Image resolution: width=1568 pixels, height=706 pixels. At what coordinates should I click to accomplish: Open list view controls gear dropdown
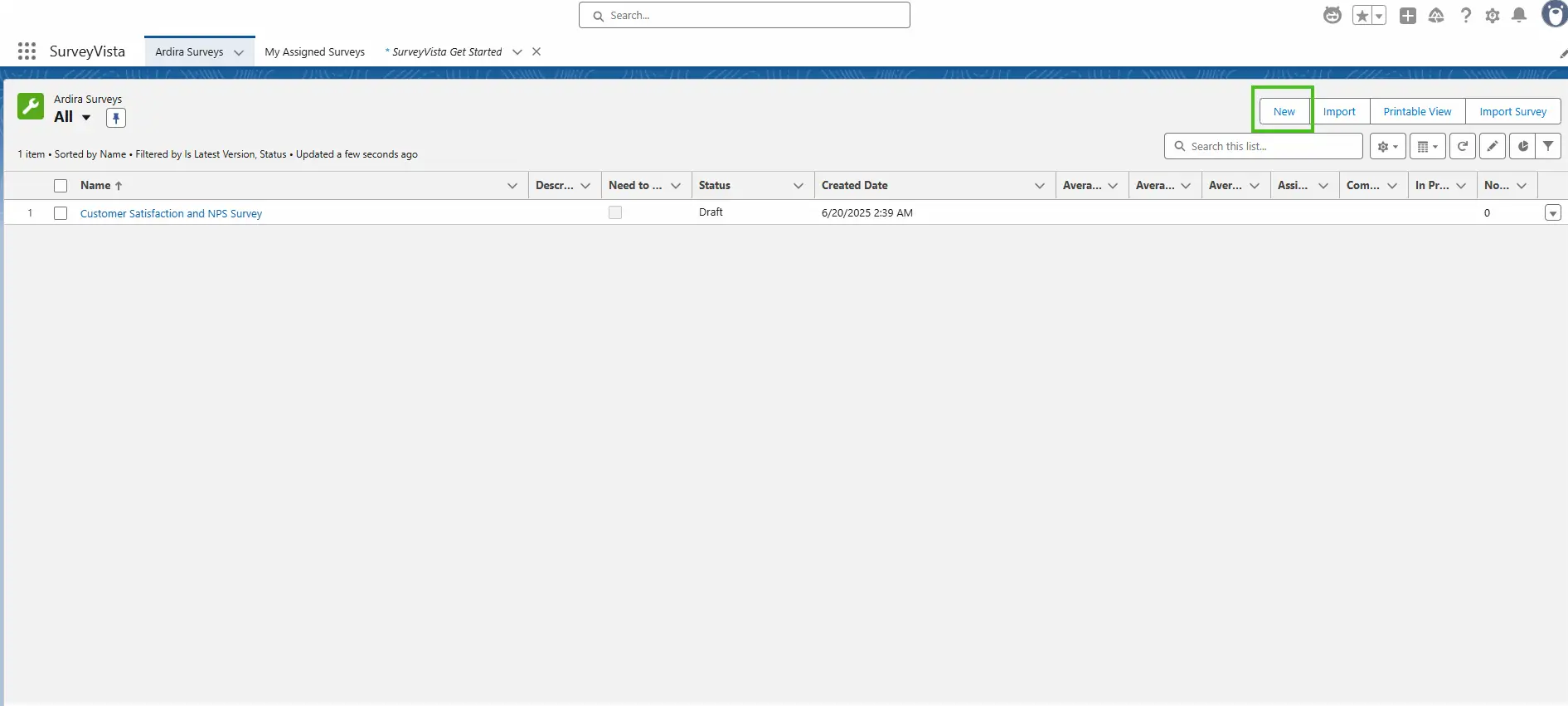point(1387,146)
